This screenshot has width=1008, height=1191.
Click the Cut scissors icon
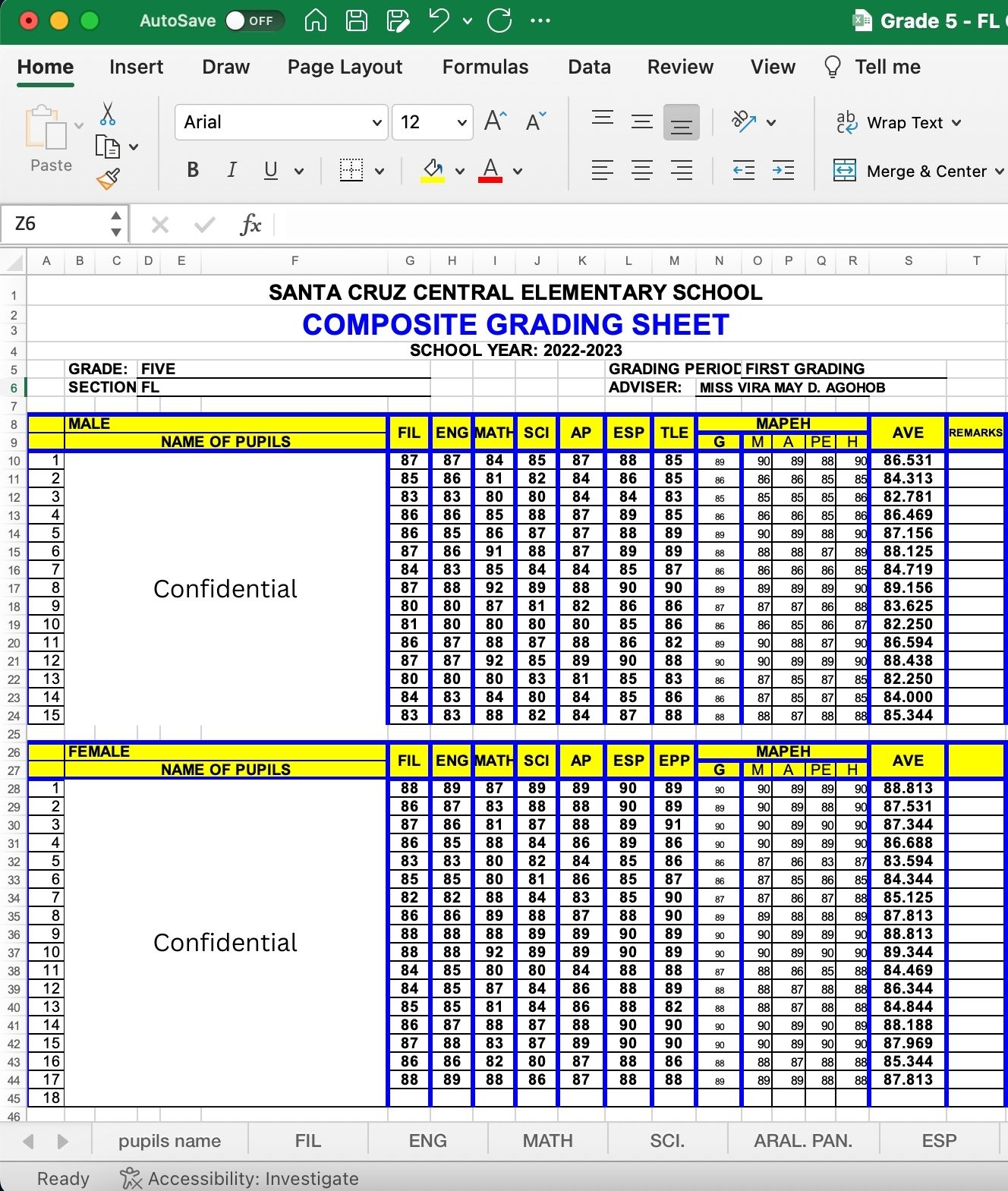[108, 114]
